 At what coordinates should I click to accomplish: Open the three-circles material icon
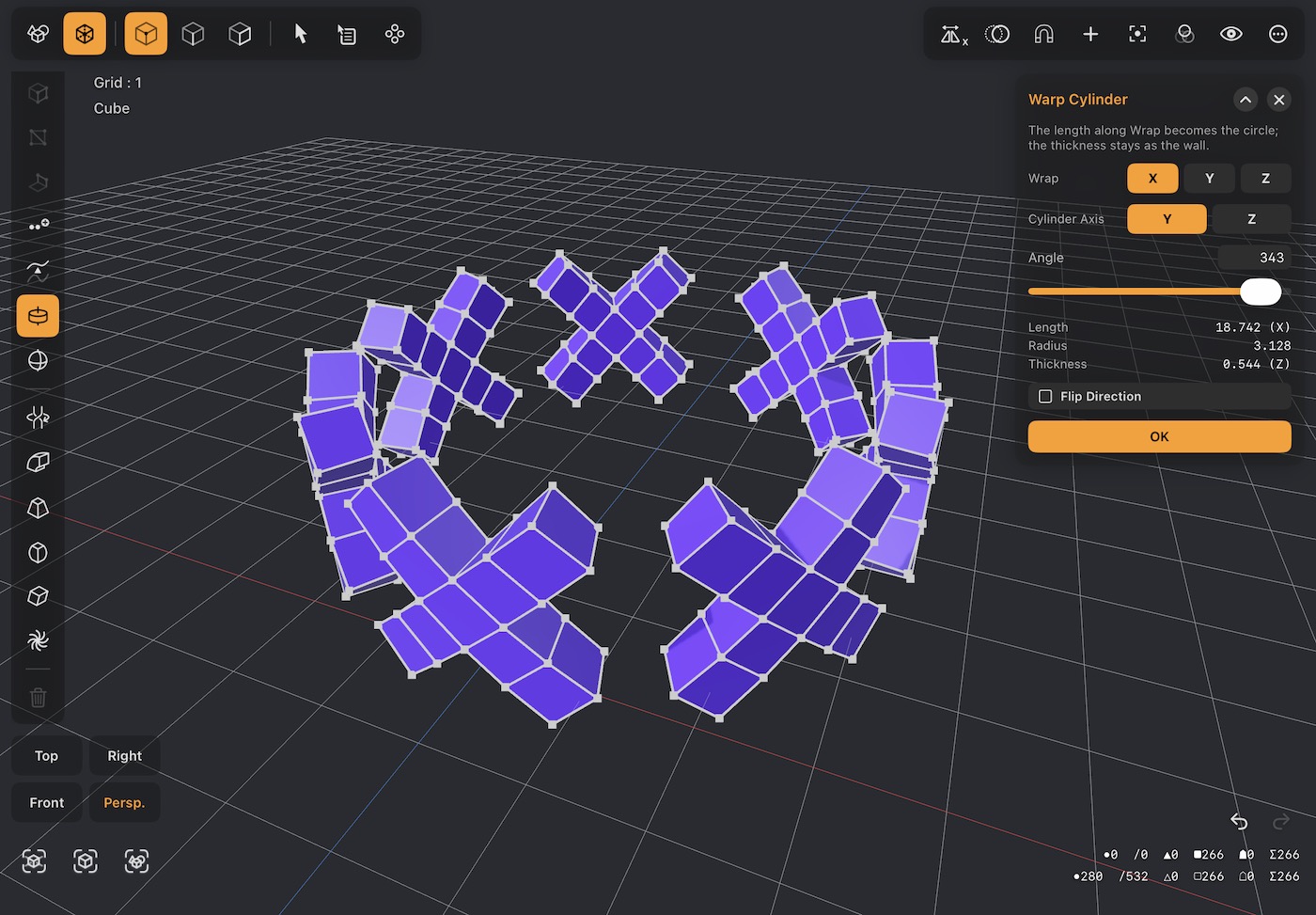pyautogui.click(x=1184, y=34)
